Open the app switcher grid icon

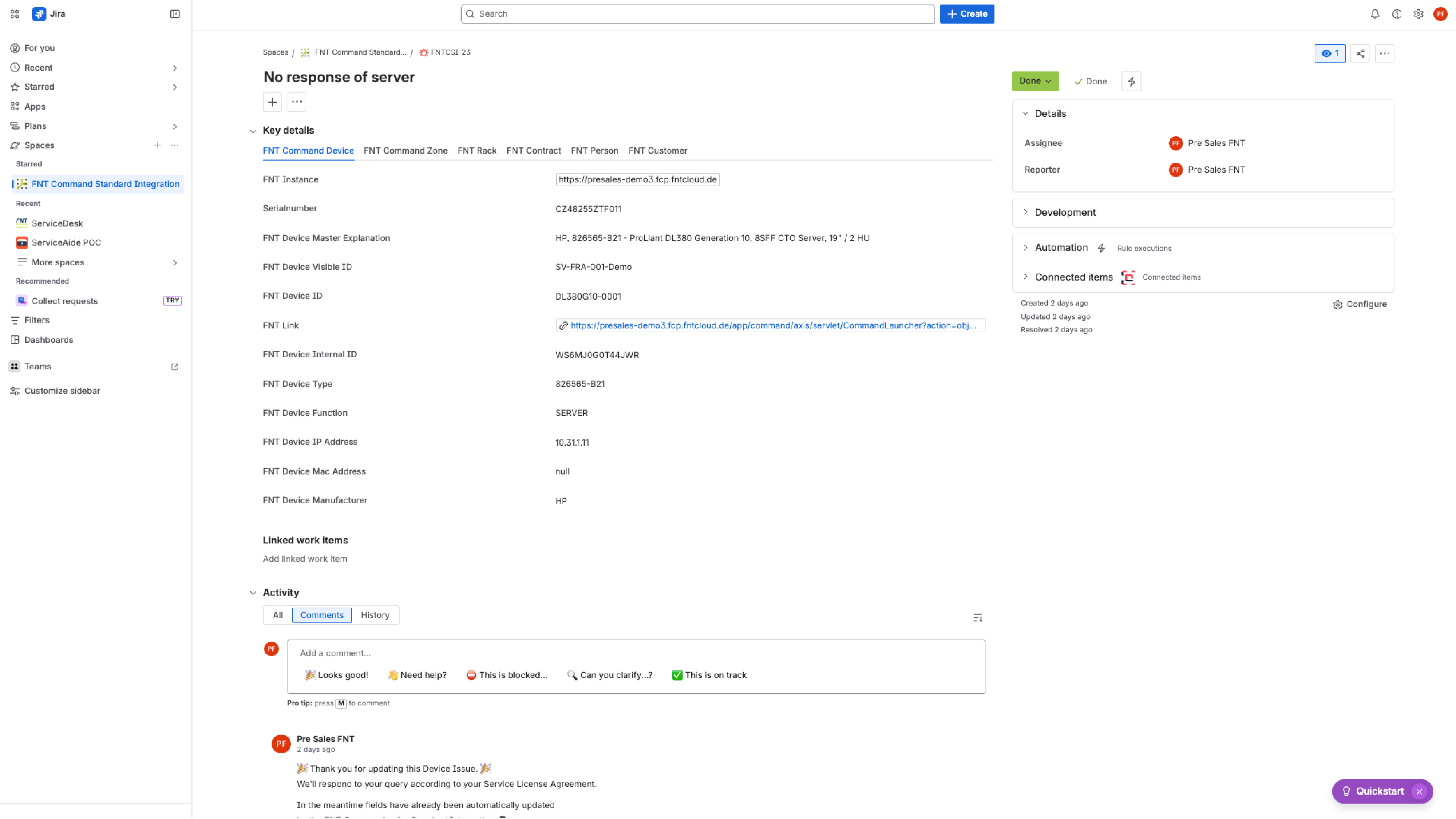15,13
